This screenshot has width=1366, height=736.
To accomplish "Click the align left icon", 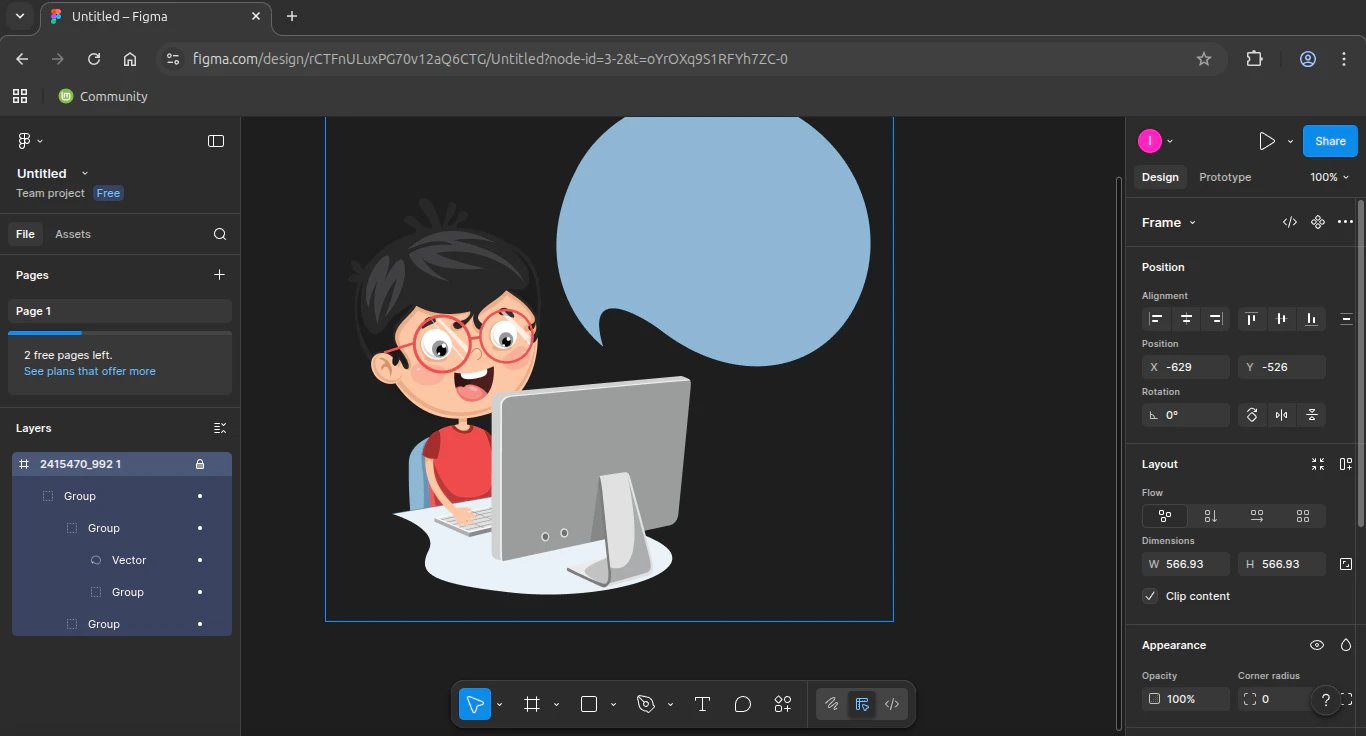I will pyautogui.click(x=1157, y=319).
